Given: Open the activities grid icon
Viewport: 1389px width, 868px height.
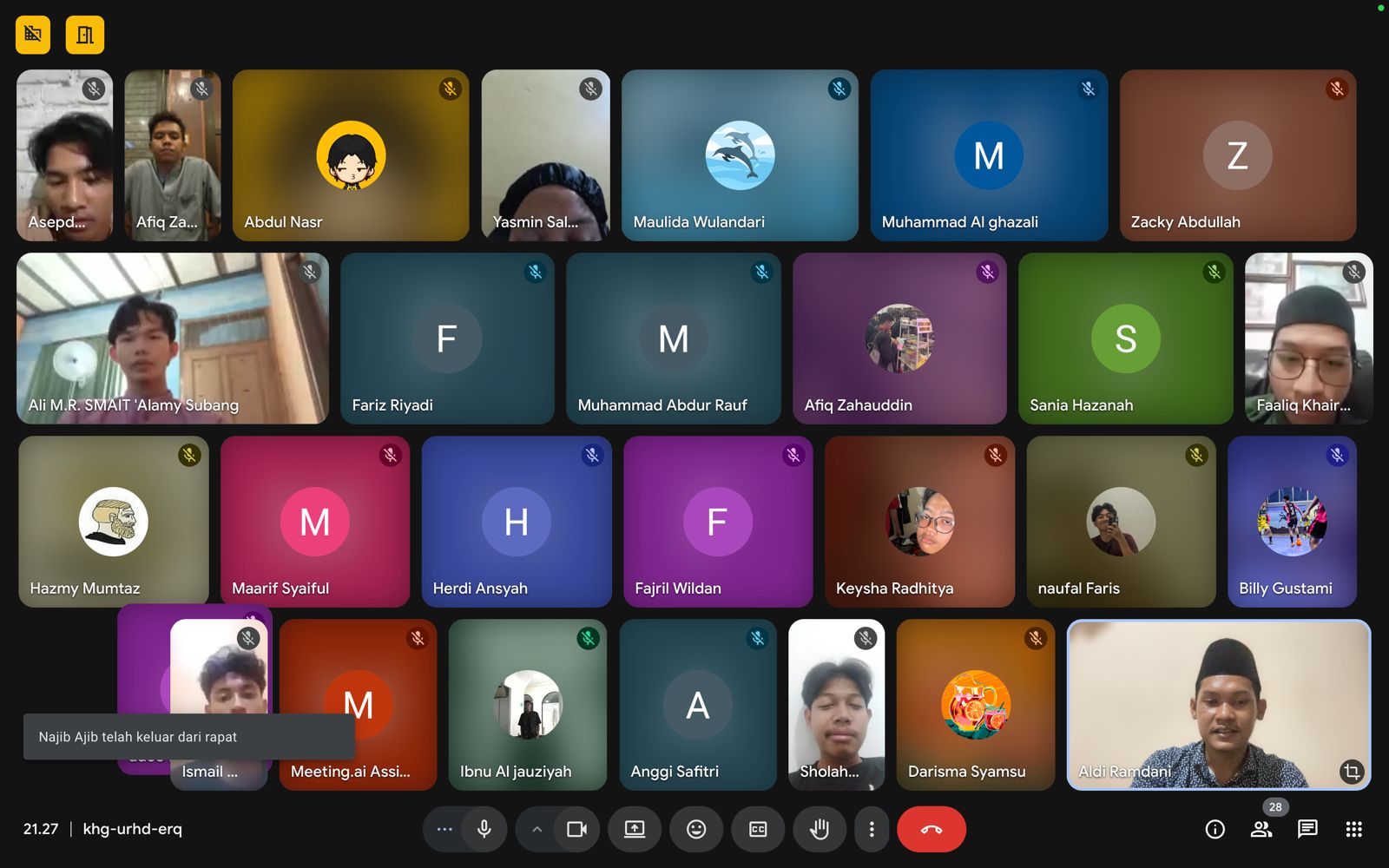Looking at the screenshot, I should [1353, 829].
